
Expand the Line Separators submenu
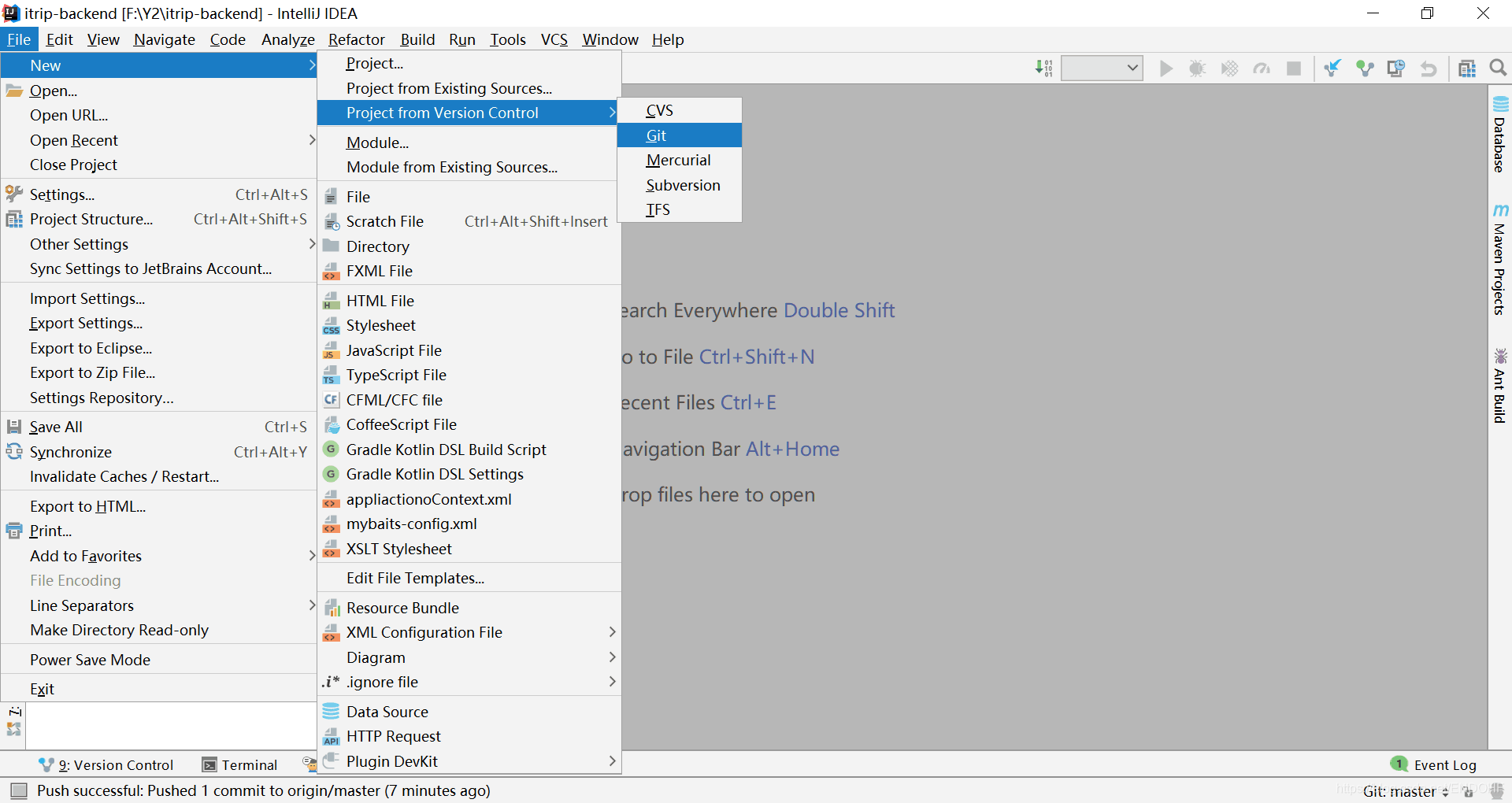tap(158, 605)
